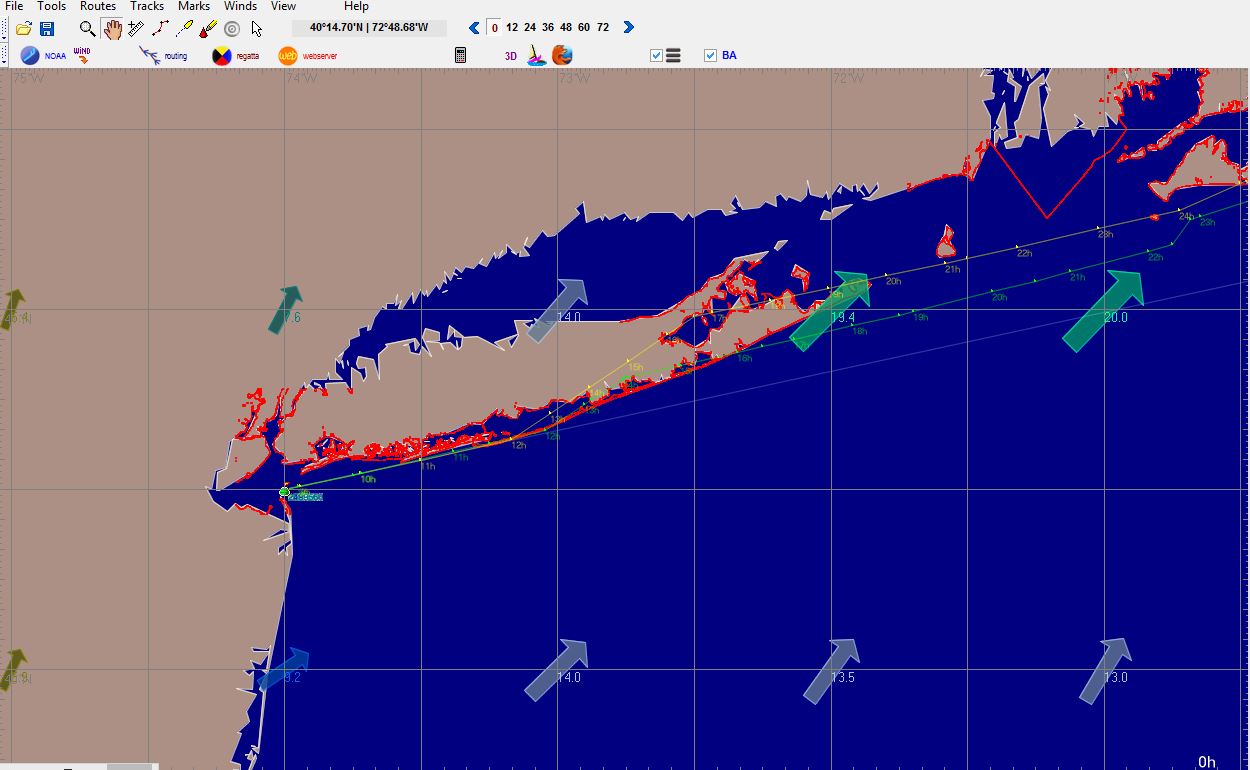Select the 24 hour forecast step

(530, 28)
